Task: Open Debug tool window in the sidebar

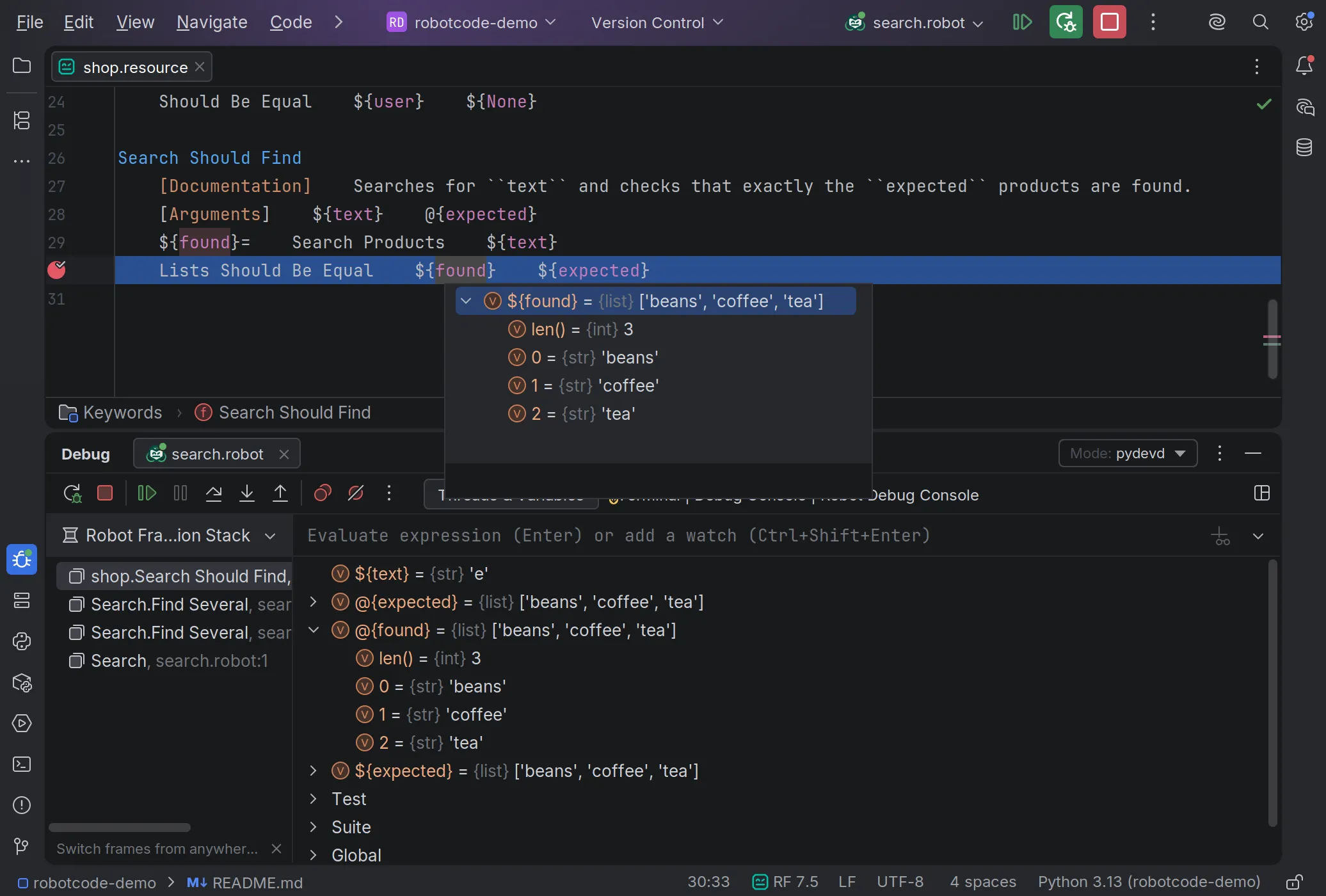Action: coord(22,560)
